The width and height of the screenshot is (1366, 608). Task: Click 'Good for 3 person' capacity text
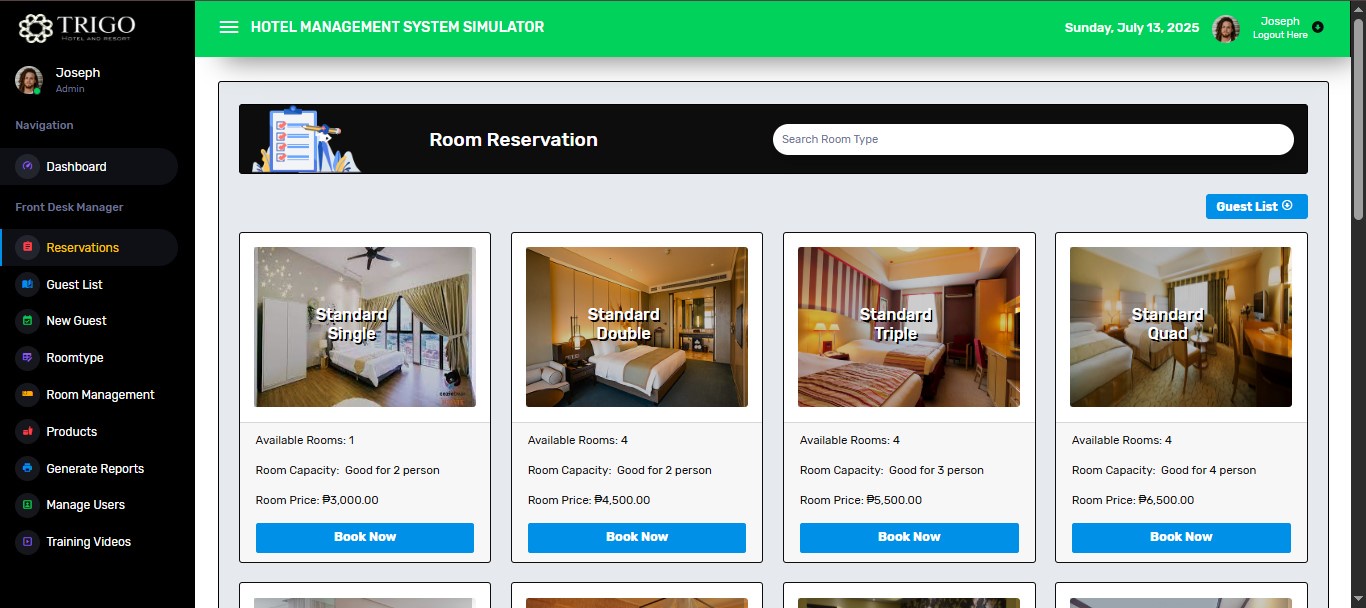[936, 470]
